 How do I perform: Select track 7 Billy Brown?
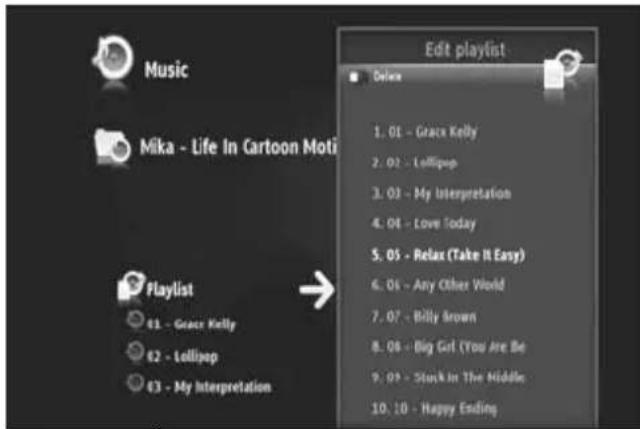pos(424,316)
